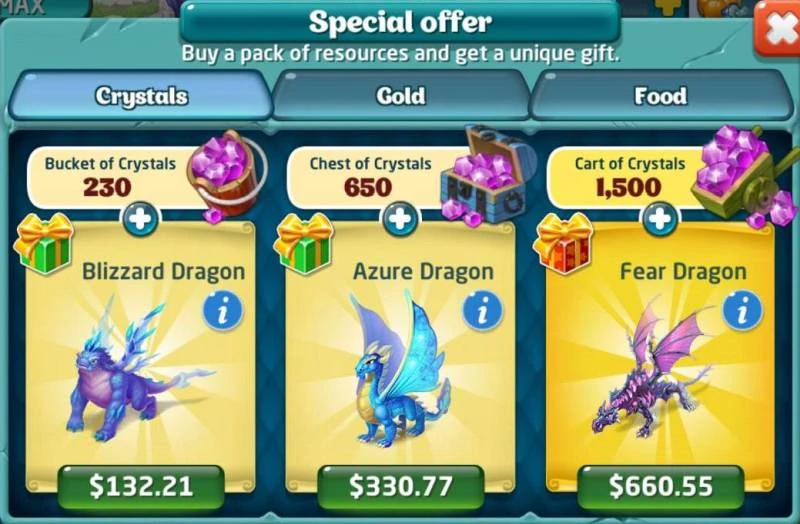800x524 pixels.
Task: Click the Chest of Crystals icon
Action: (488, 175)
